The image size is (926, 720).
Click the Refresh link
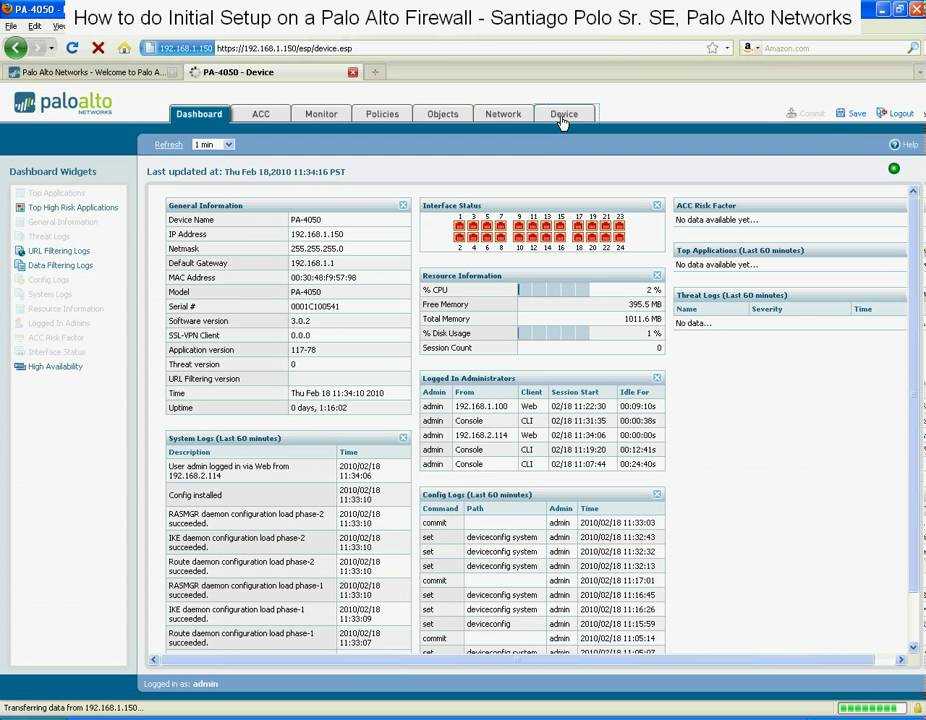pos(168,145)
